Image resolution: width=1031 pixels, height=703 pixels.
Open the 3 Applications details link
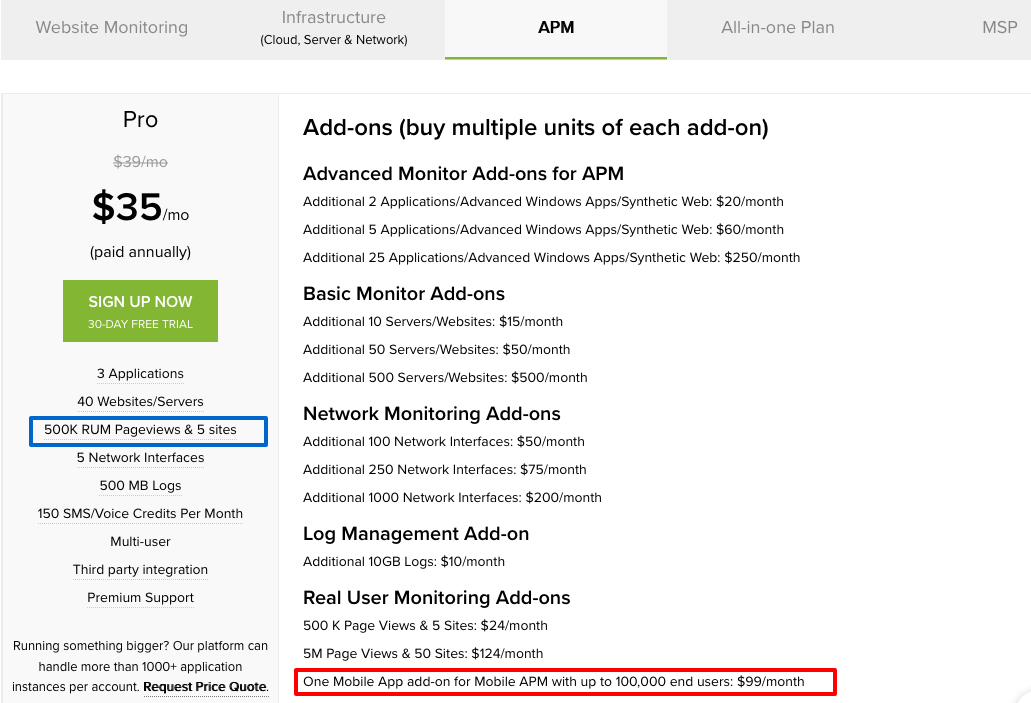tap(140, 373)
